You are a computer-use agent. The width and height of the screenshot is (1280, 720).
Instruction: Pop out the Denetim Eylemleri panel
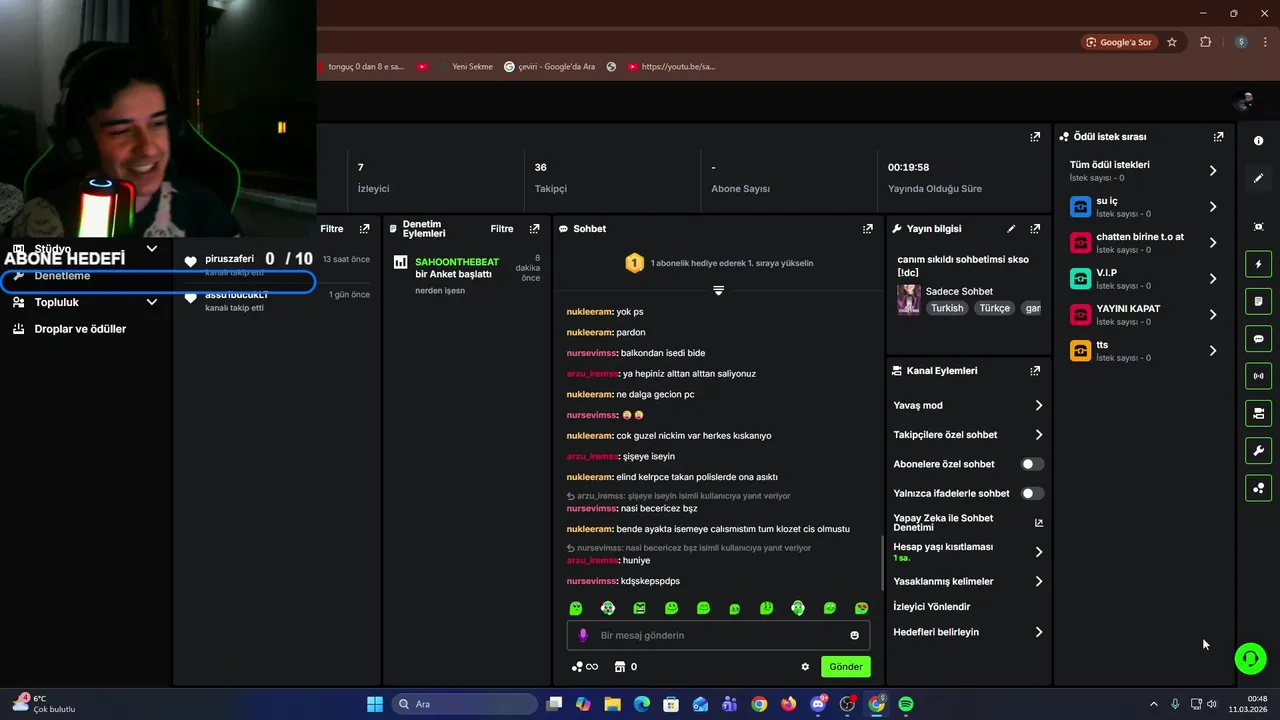(535, 229)
